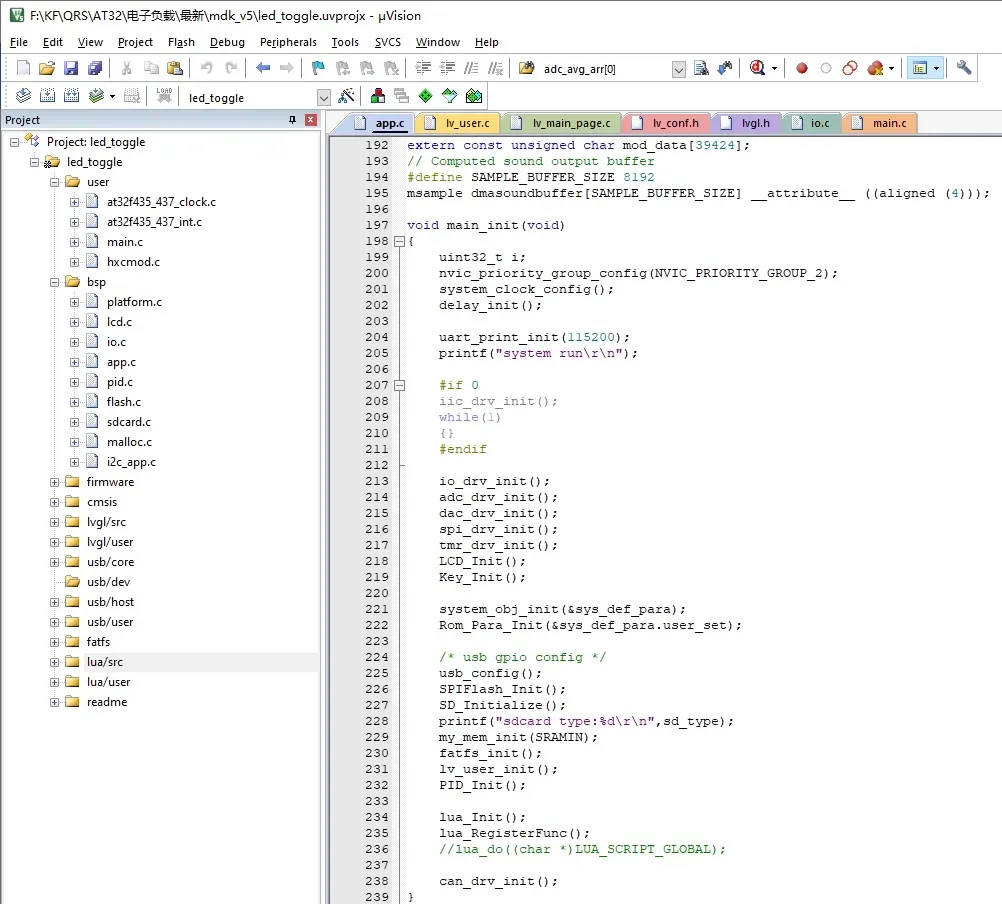This screenshot has width=1002, height=904.
Task: Click the Download LOAD icon
Action: (x=164, y=96)
